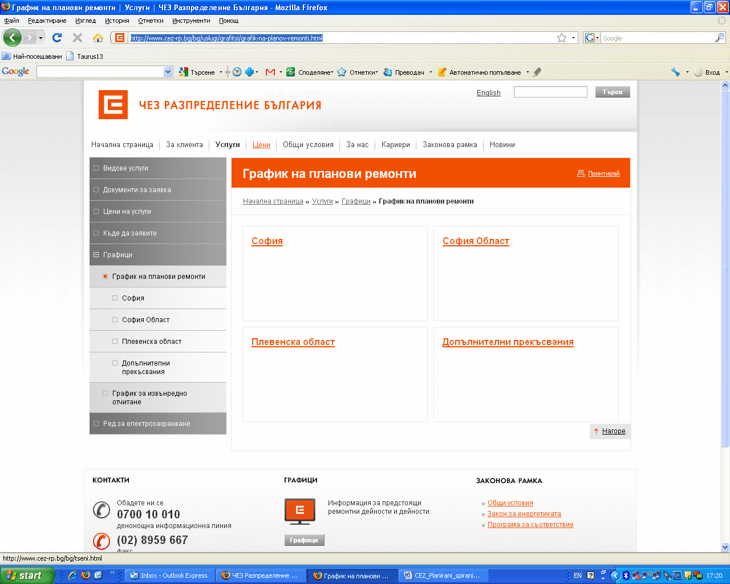
Task: Click the Google logo in the toolbar
Action: coord(15,71)
